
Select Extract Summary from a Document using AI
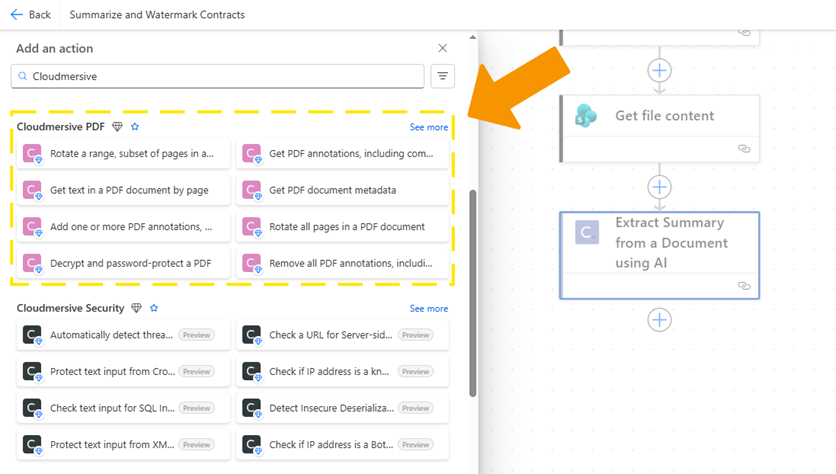coord(660,255)
